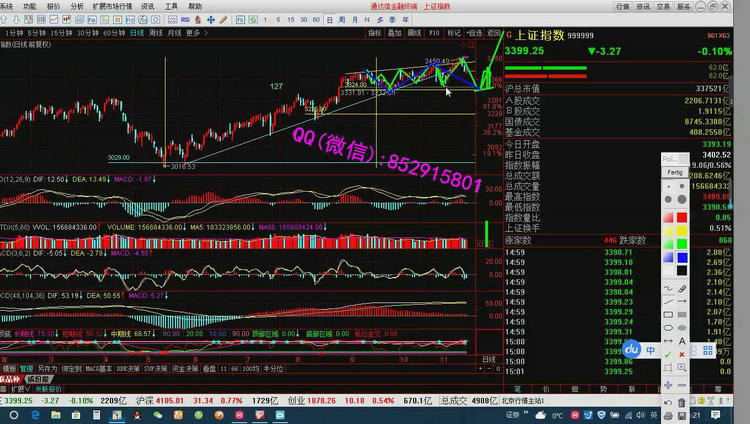
Task: Expand the 更多 periods list
Action: click(x=193, y=32)
